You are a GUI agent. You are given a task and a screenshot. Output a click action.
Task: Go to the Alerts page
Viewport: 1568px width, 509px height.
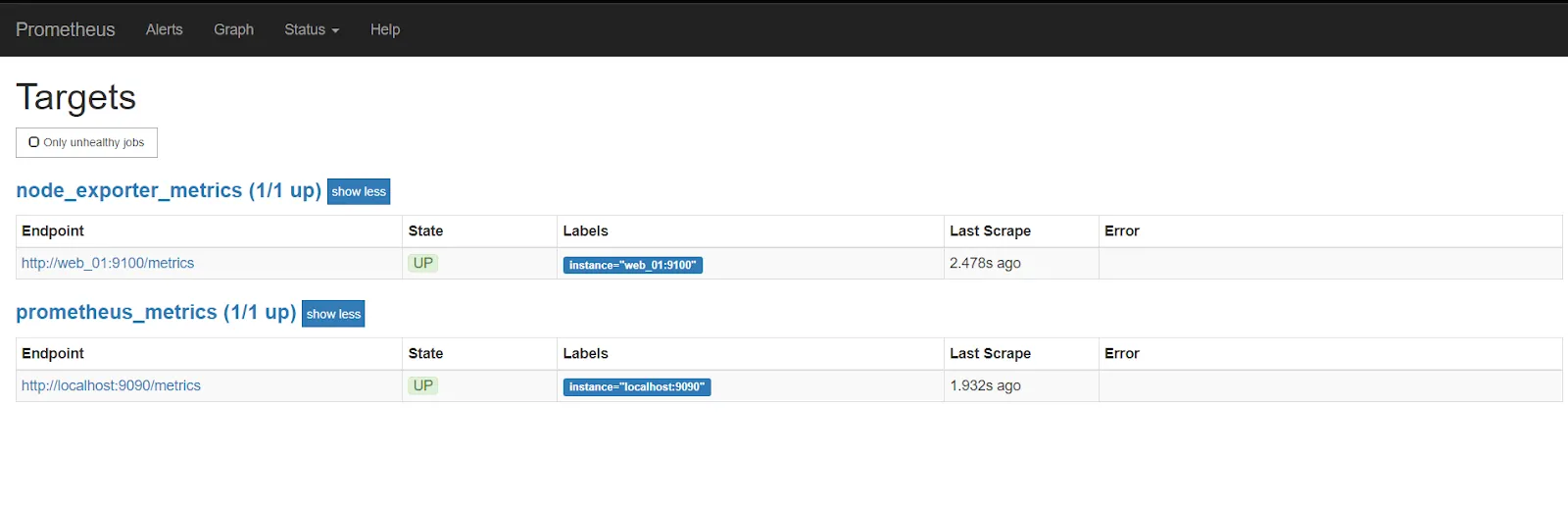click(165, 29)
